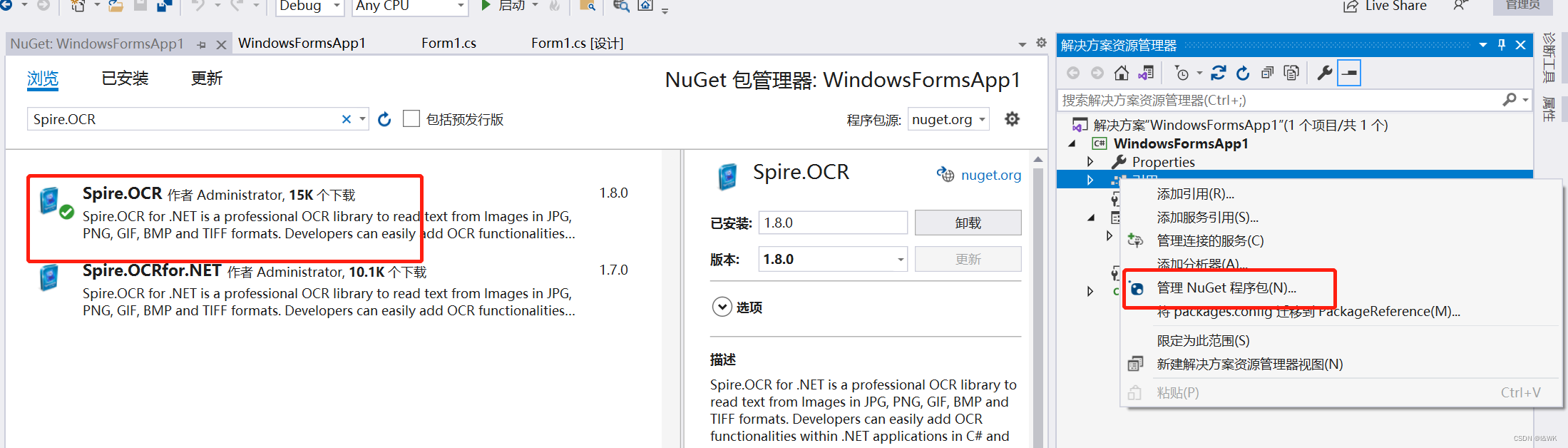Viewport: 1568px width, 448px height.
Task: Click the Live Share icon
Action: click(1351, 6)
